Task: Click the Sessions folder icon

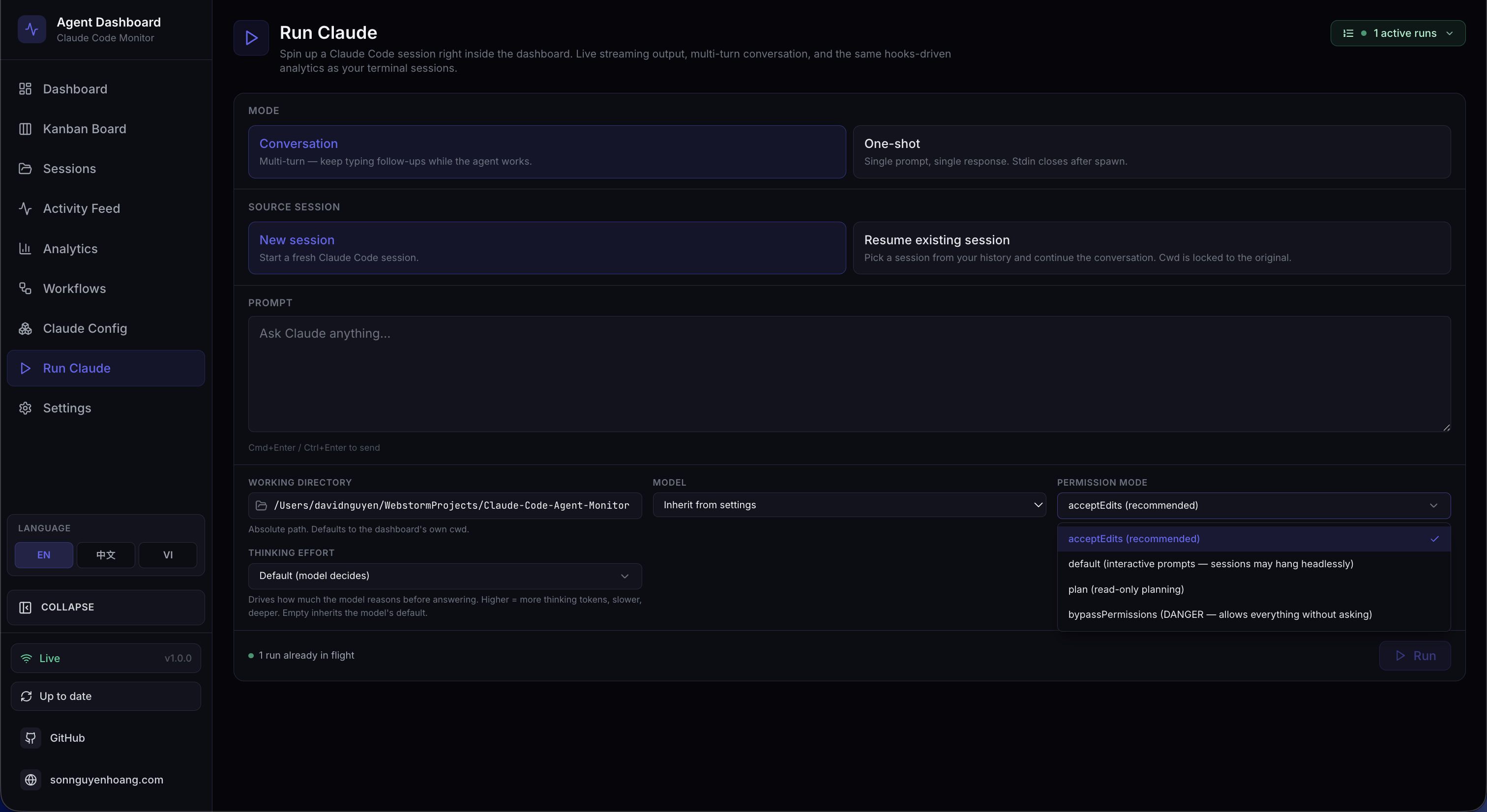Action: 25,169
